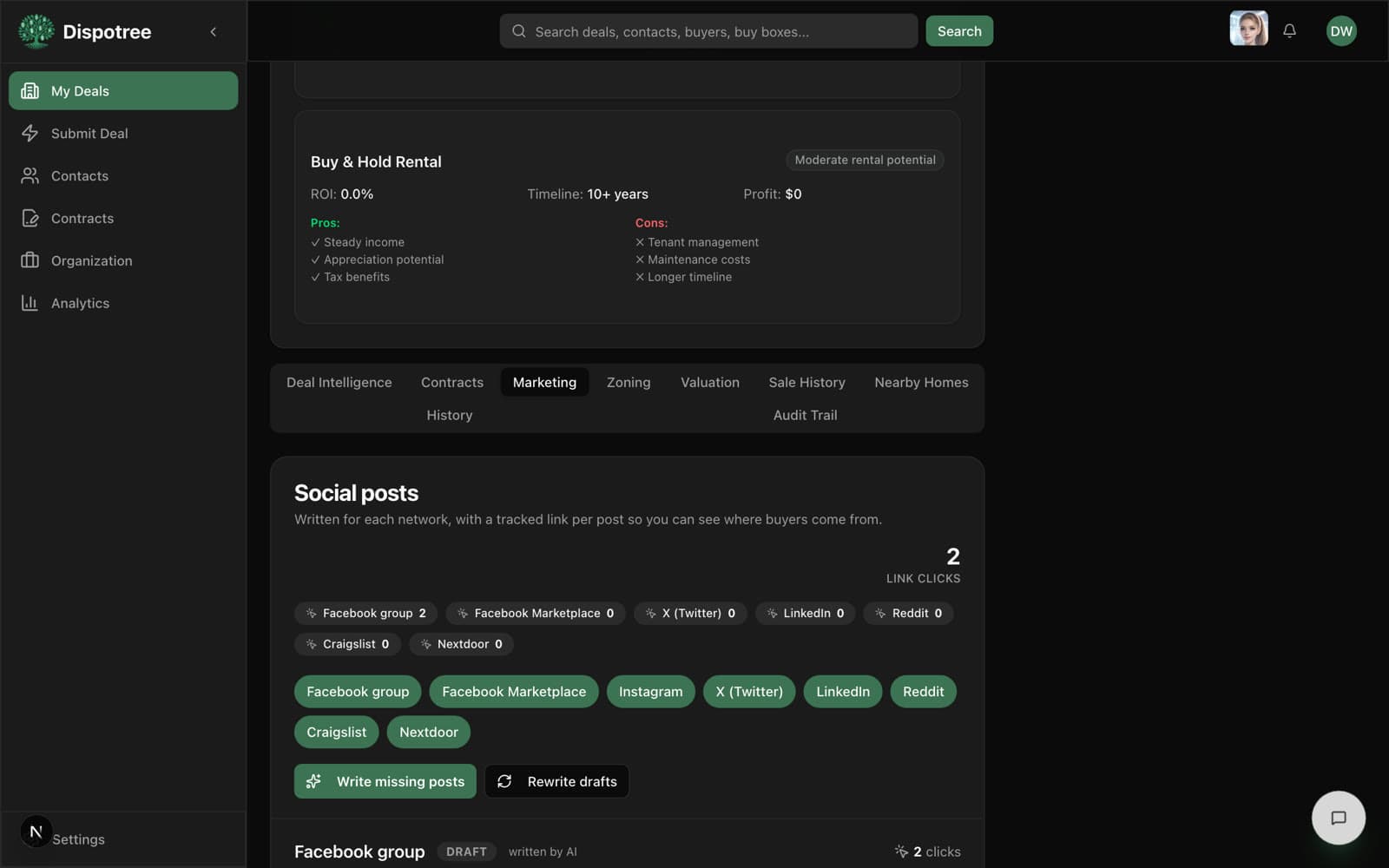The image size is (1389, 868).
Task: Select the green LinkedIn network pill
Action: (x=843, y=692)
